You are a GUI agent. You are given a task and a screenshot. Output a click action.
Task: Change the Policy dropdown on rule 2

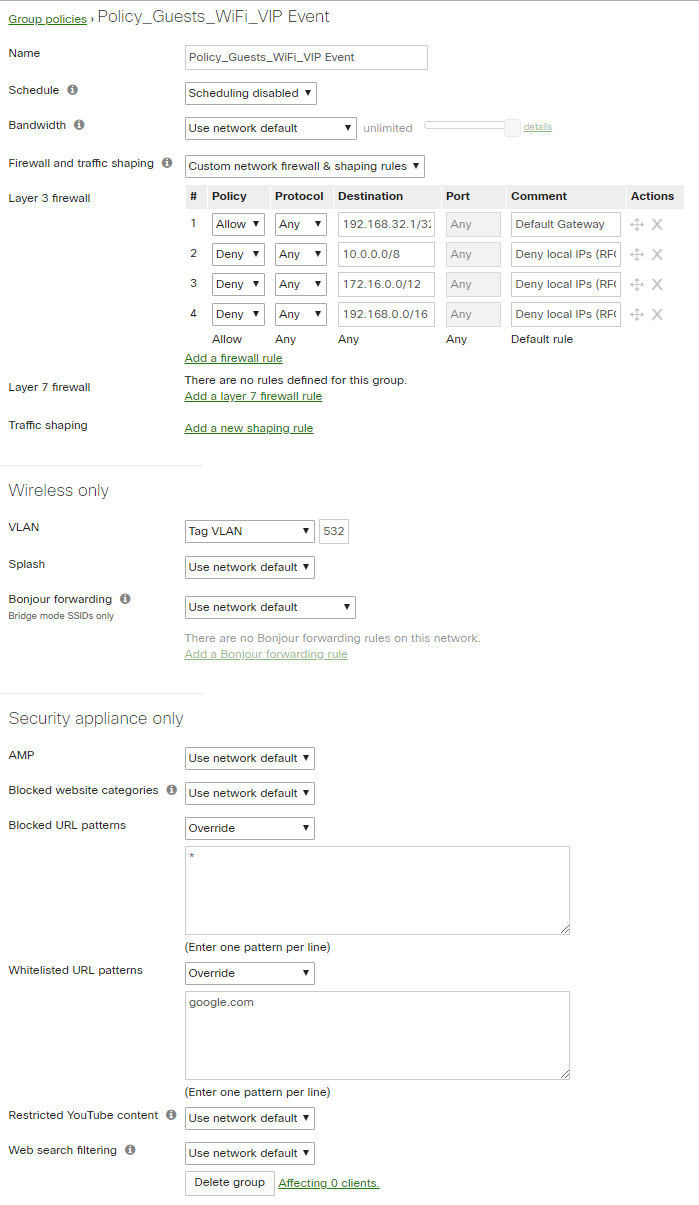pyautogui.click(x=237, y=254)
